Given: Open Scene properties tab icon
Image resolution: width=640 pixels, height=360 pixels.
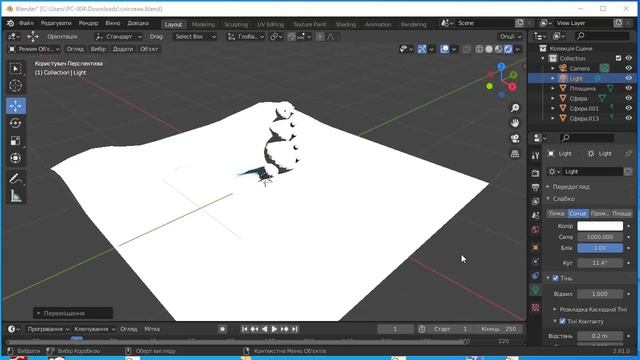Looking at the screenshot, I should (536, 216).
